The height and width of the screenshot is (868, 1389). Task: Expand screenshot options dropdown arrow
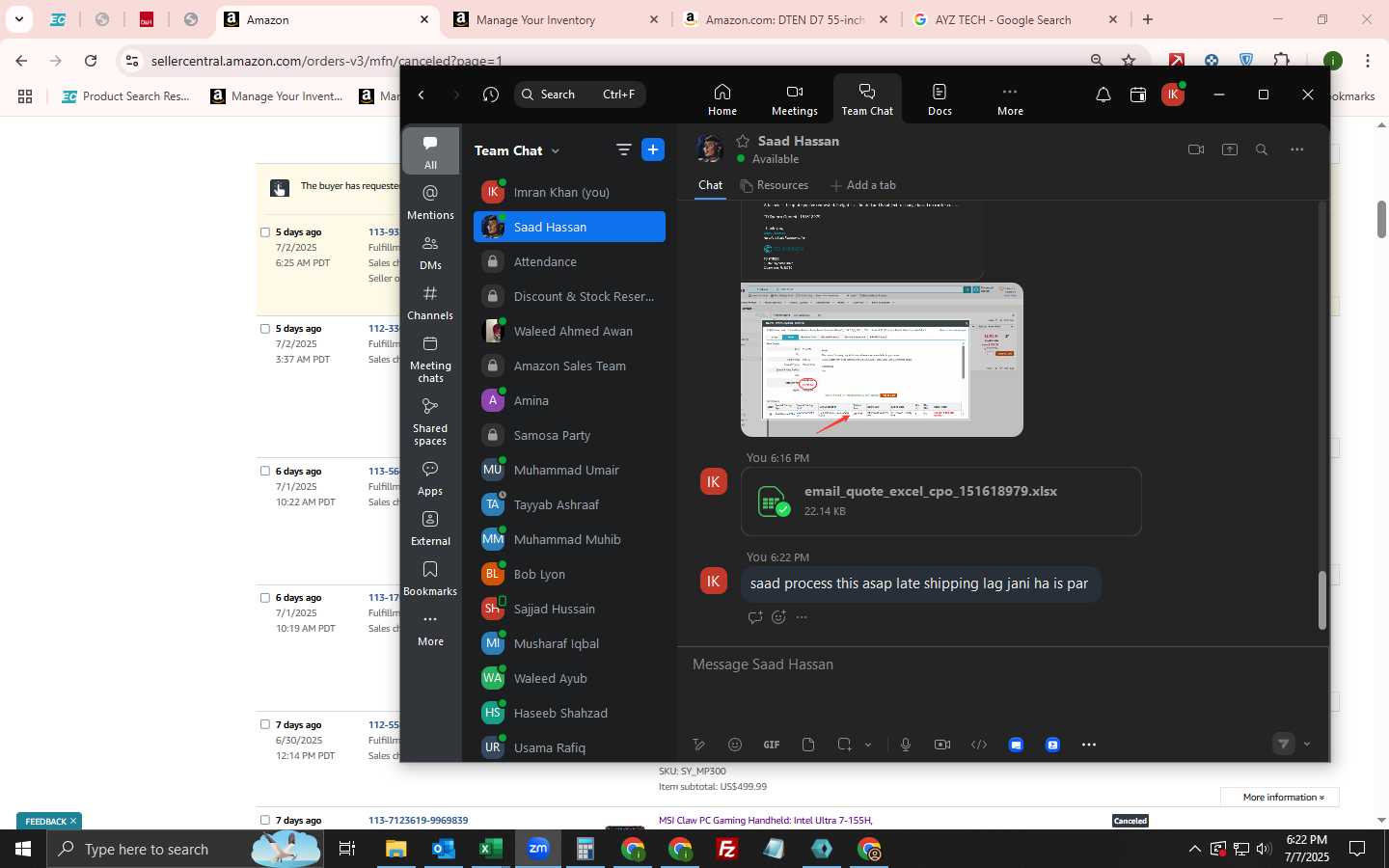[868, 745]
